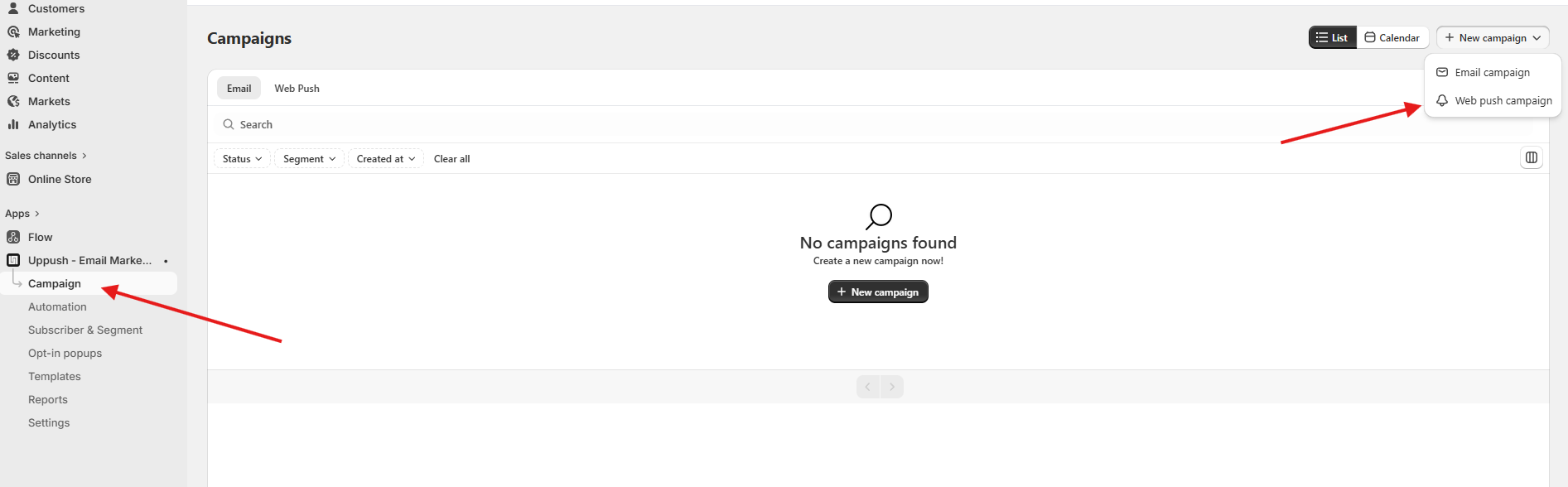Click the Customers person icon in sidebar
The height and width of the screenshot is (487, 1568).
click(x=13, y=8)
